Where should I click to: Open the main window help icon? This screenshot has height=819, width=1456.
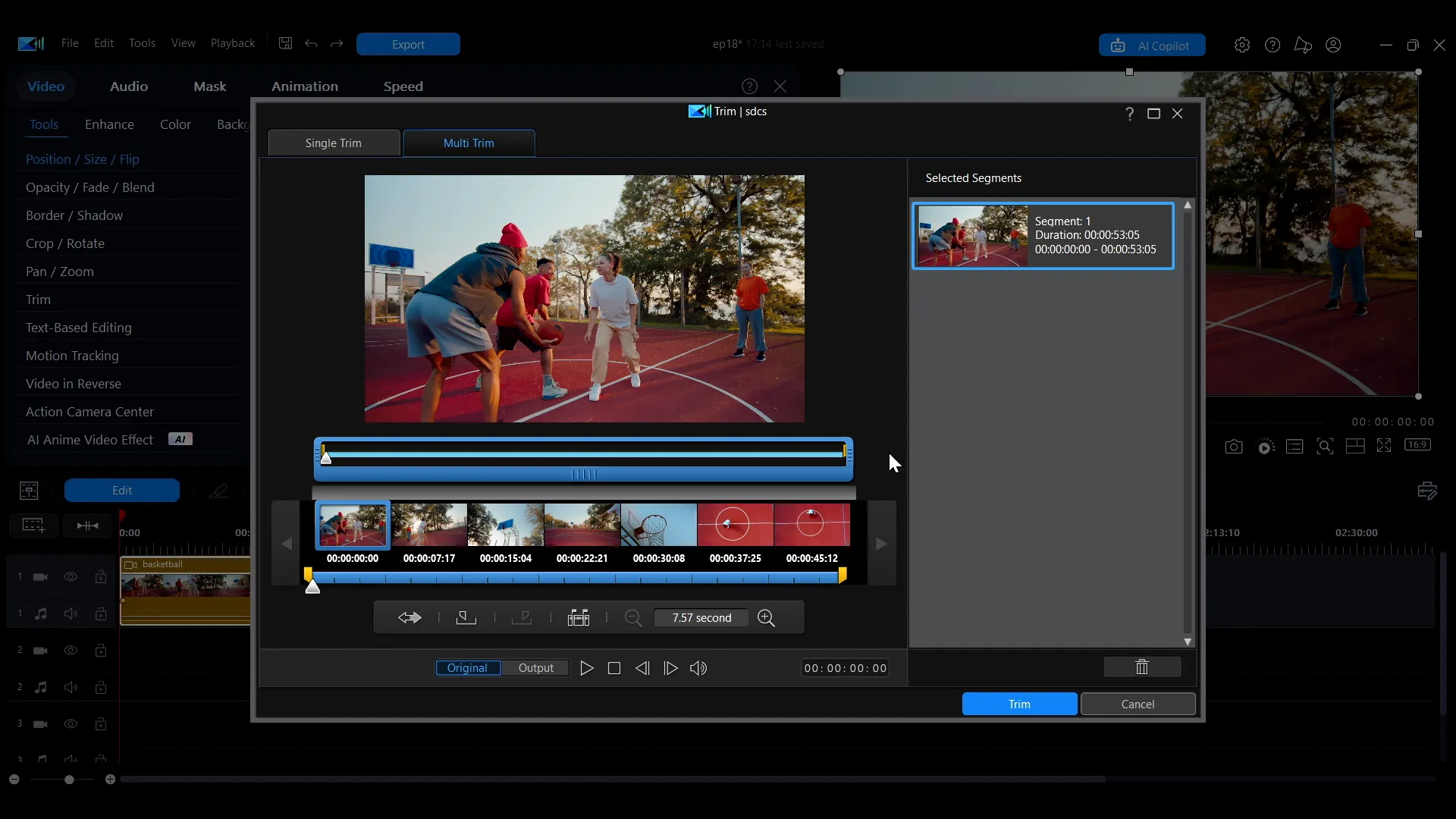coord(1272,45)
